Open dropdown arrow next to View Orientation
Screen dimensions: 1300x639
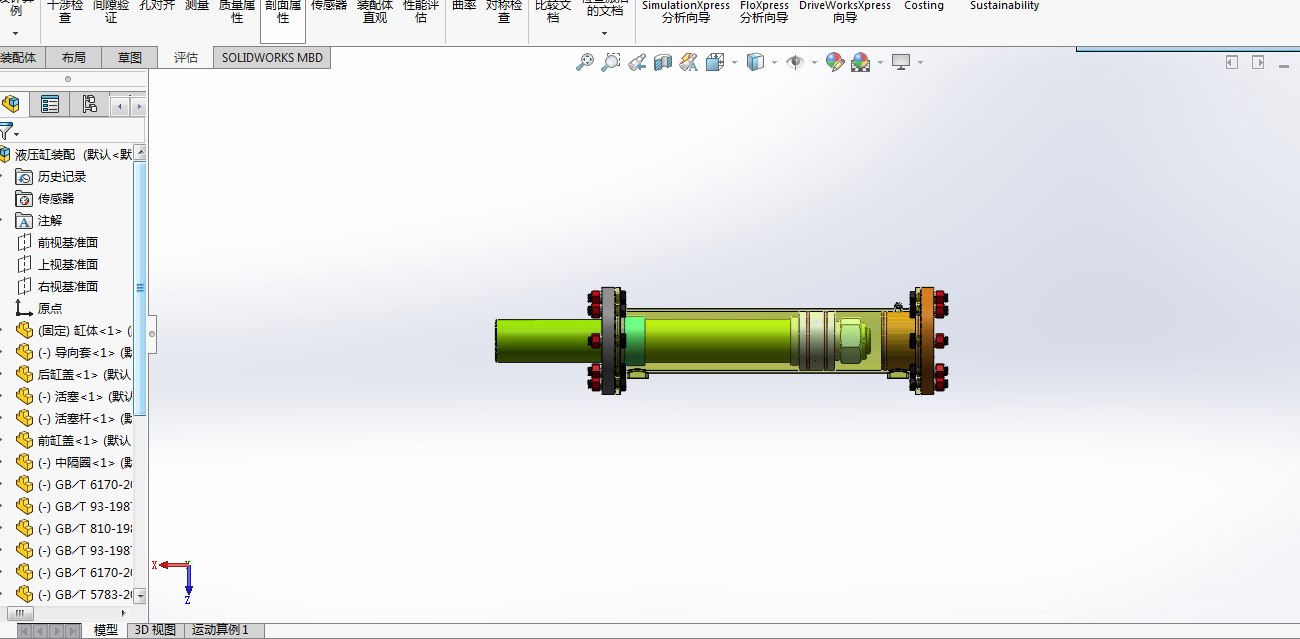tap(734, 62)
